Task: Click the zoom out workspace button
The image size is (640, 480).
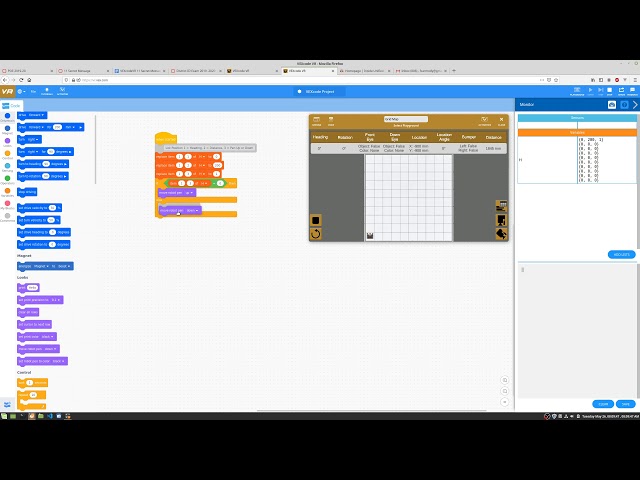Action: point(505,391)
